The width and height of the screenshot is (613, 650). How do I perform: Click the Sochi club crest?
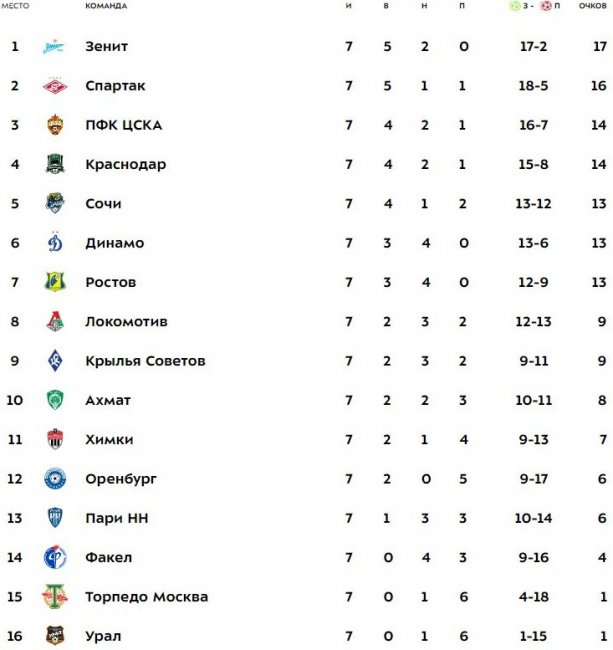click(55, 204)
